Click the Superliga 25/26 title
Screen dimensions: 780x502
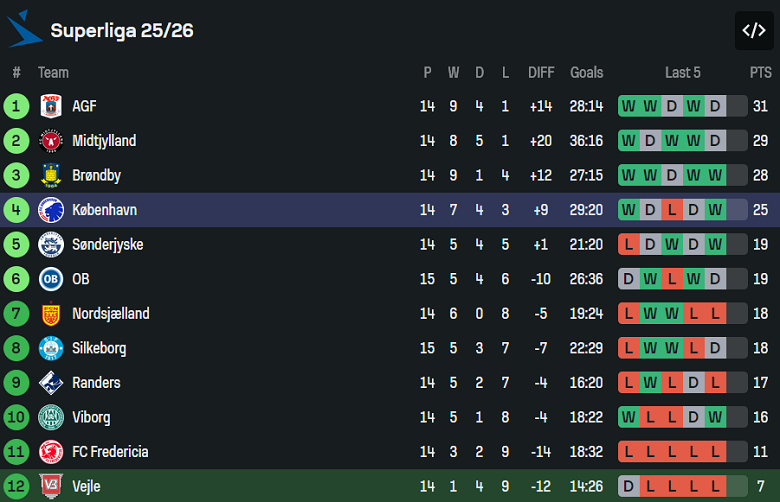122,30
